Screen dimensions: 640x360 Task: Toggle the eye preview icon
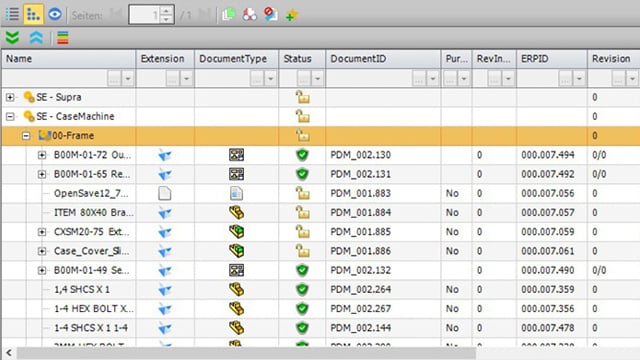[55, 15]
